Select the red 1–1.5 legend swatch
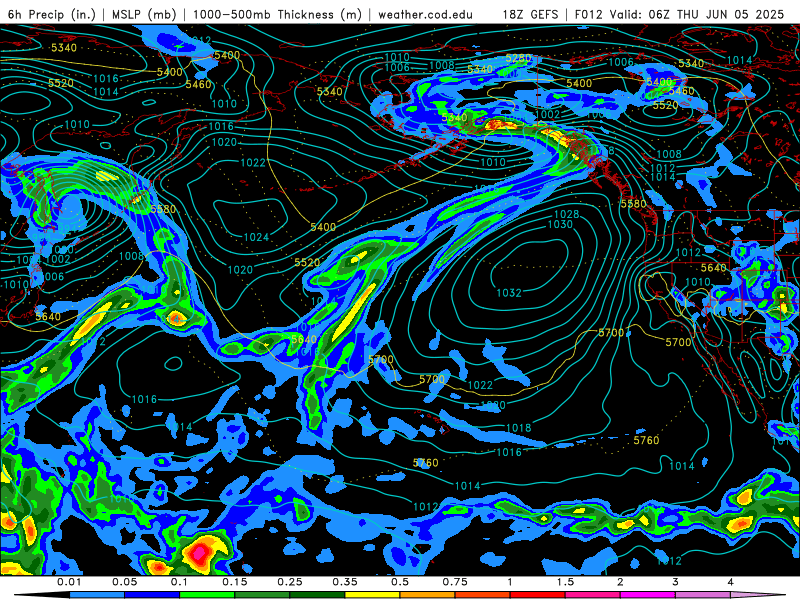 click(x=538, y=595)
